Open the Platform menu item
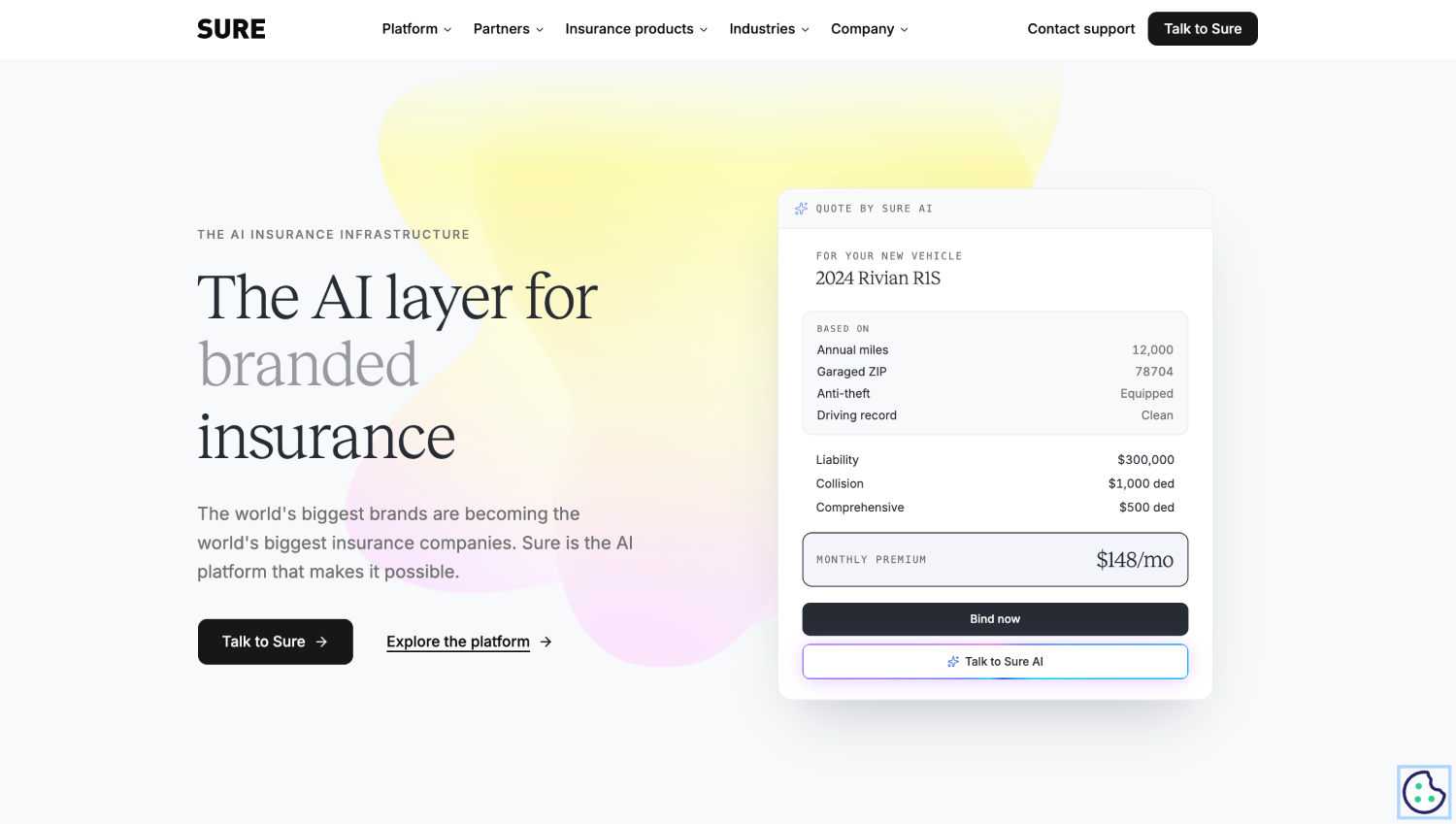1456x824 pixels. click(x=417, y=29)
